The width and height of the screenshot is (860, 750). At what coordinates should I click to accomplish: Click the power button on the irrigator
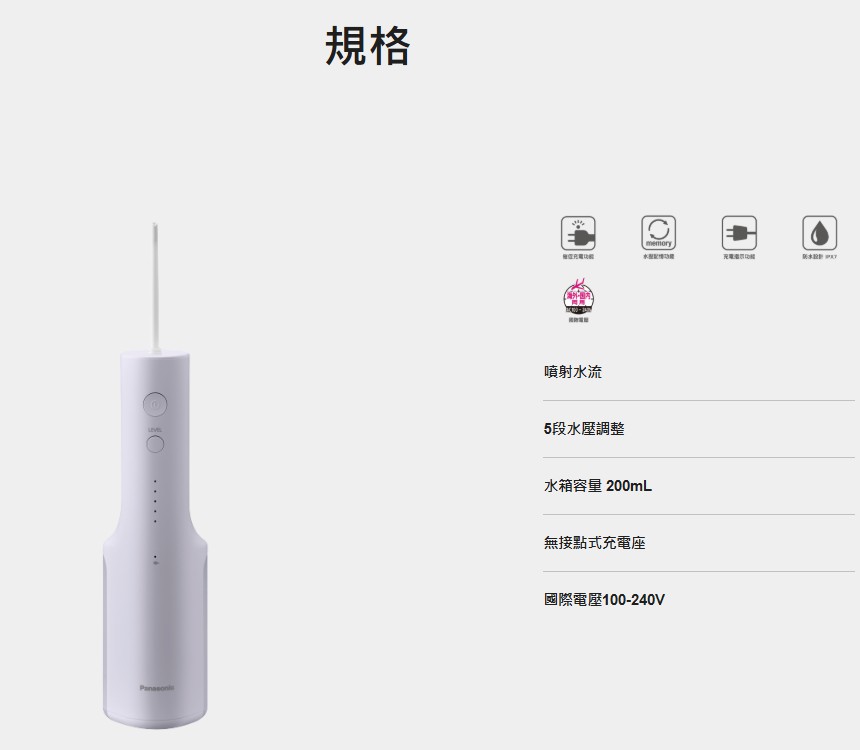155,405
